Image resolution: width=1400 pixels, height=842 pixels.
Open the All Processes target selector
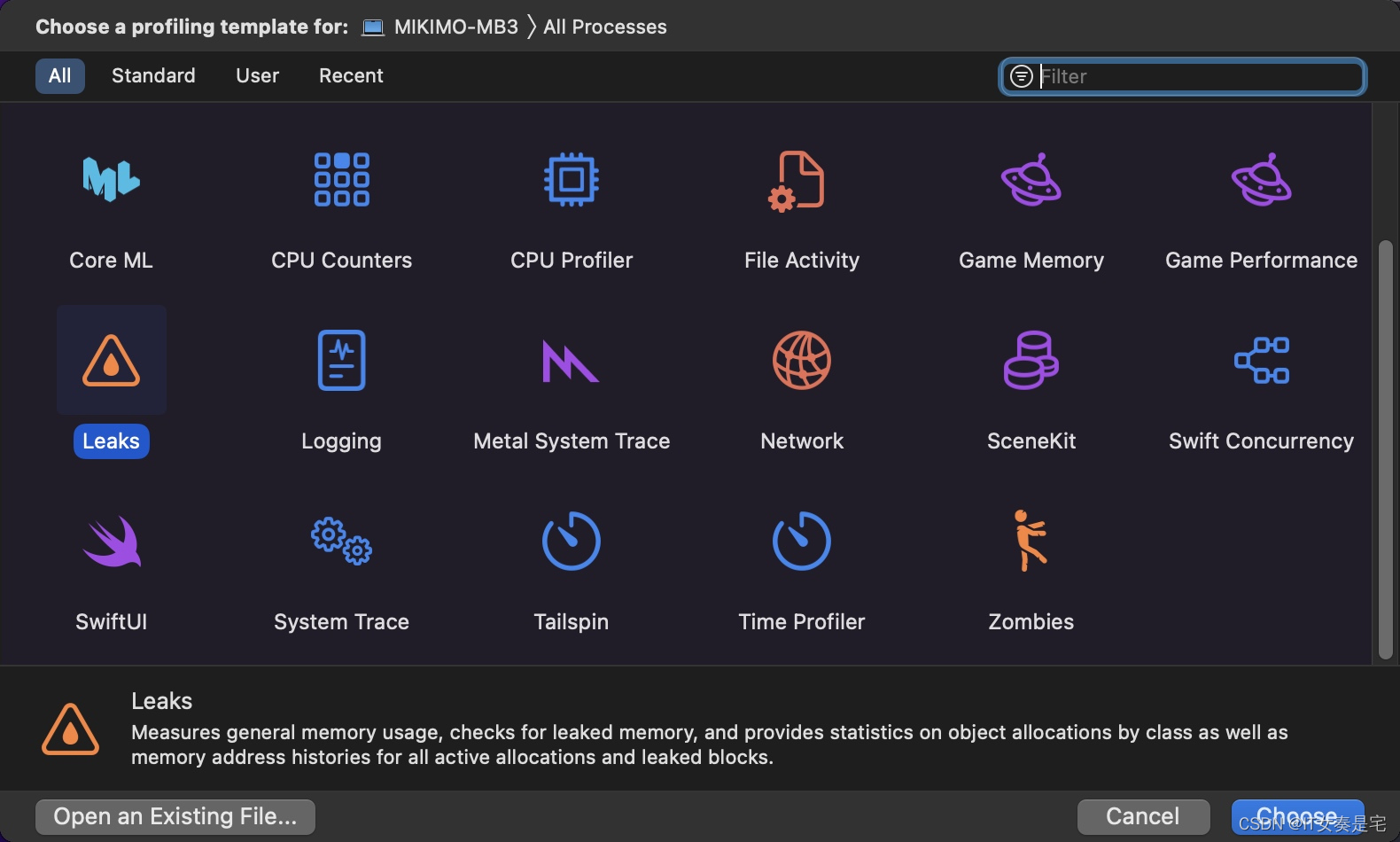605,27
